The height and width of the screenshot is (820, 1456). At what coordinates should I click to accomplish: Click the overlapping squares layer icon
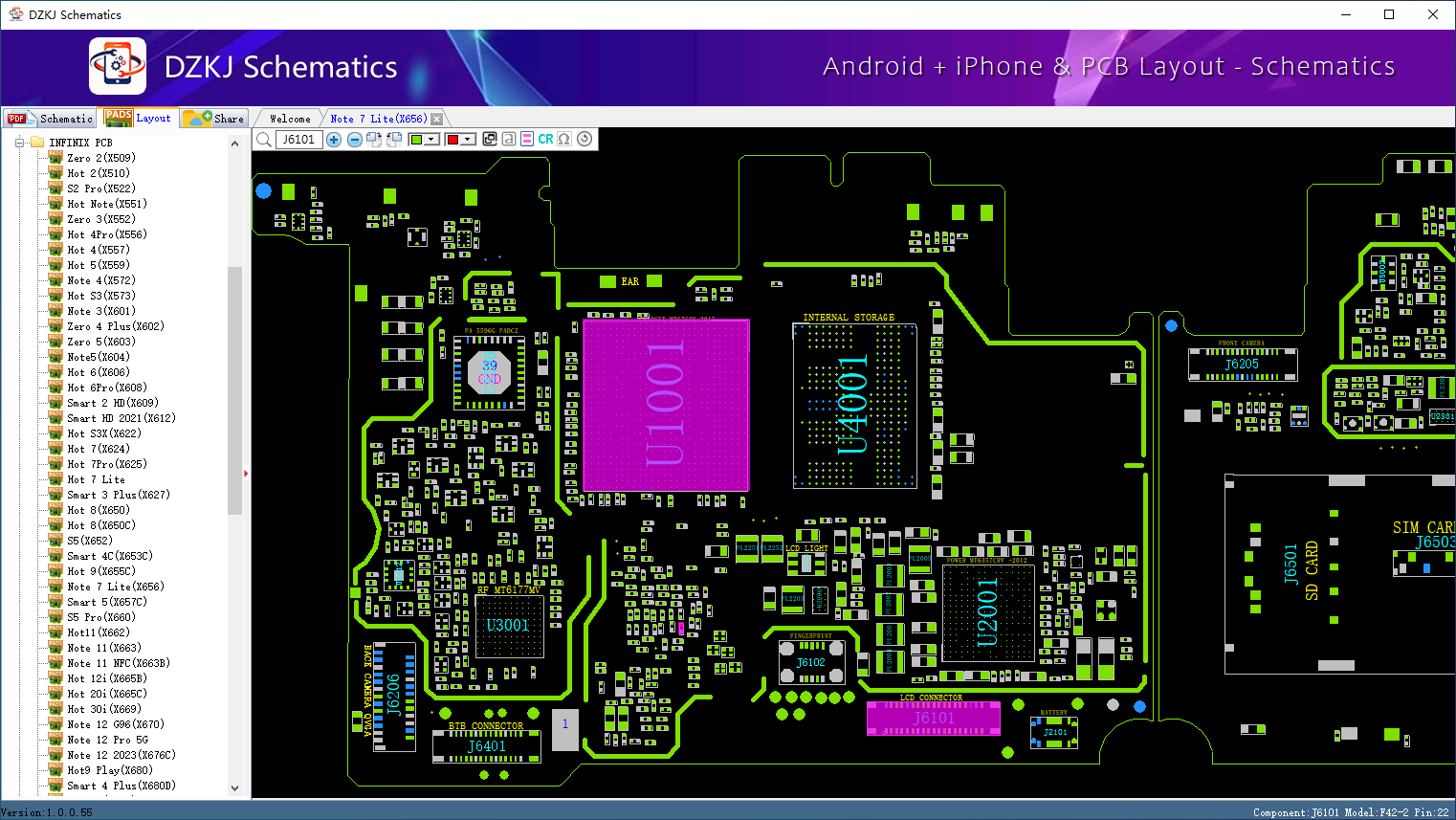click(x=490, y=140)
